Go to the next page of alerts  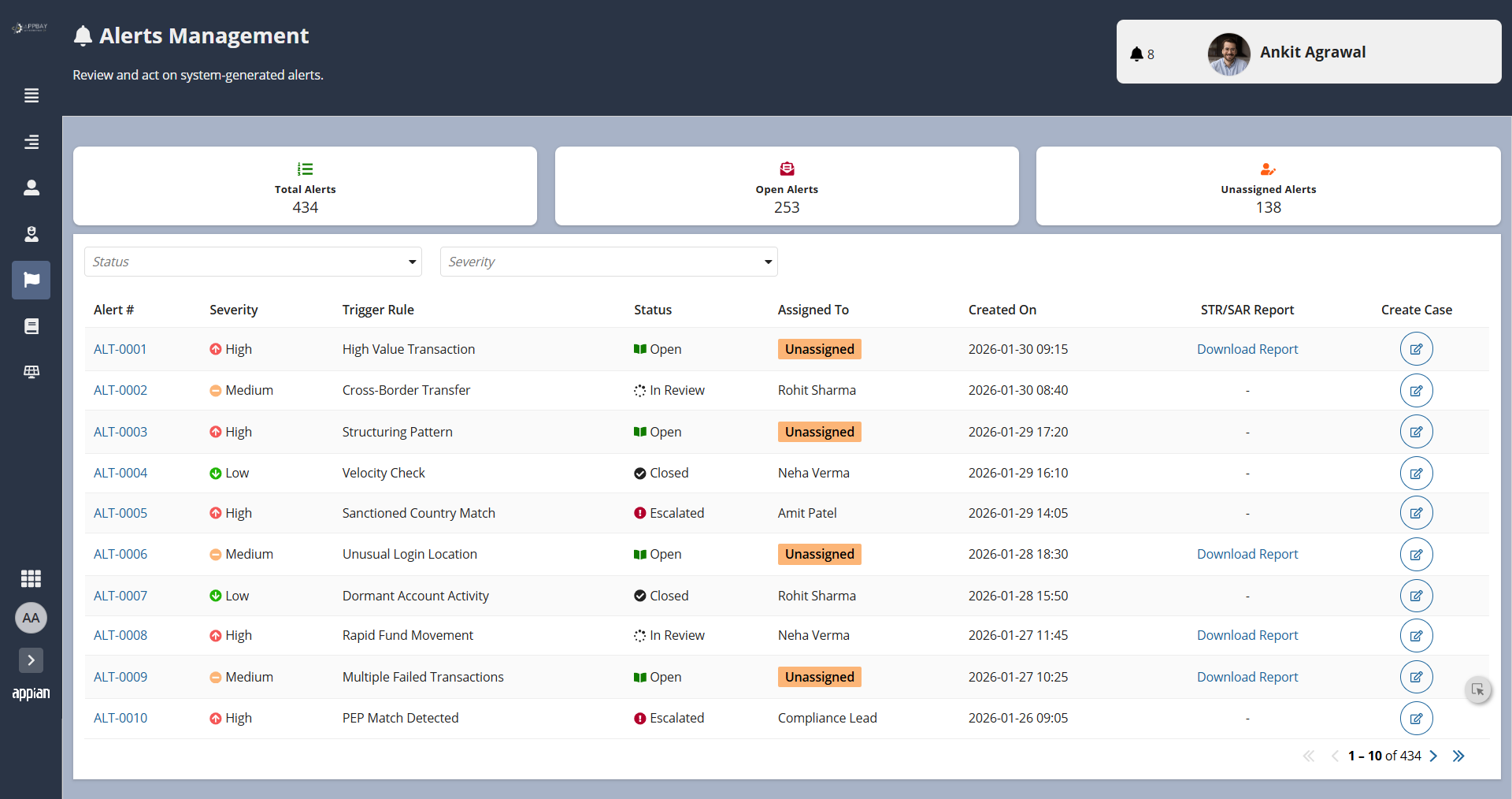1433,756
